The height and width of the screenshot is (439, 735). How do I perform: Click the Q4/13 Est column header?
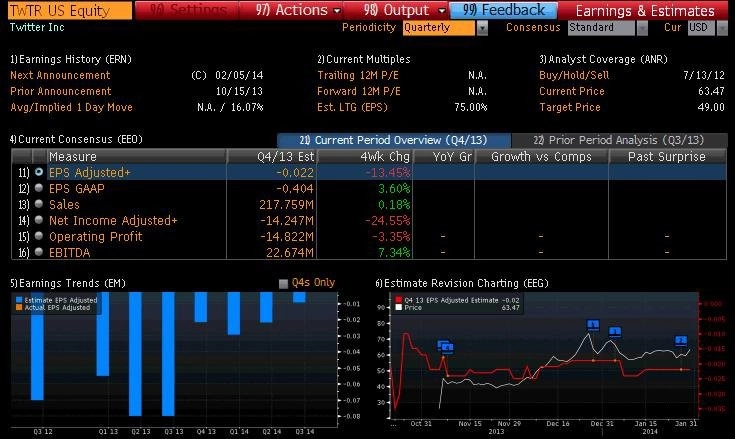pyautogui.click(x=272, y=156)
